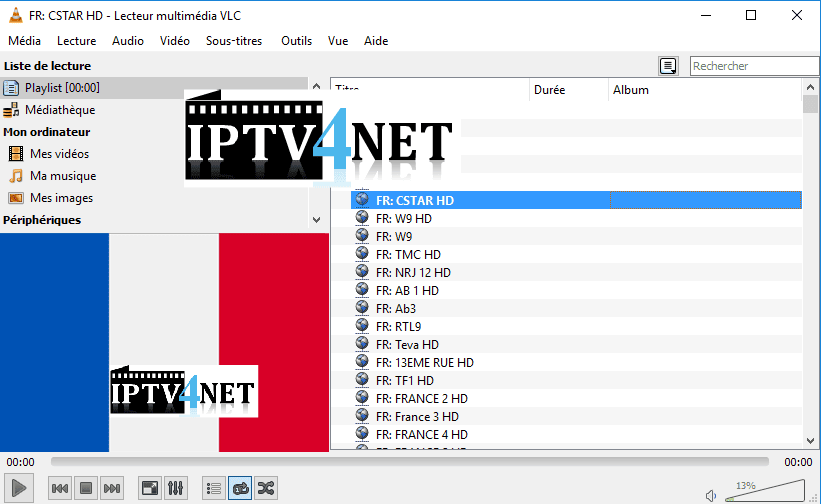Skip to the next media item
The width and height of the screenshot is (821, 504).
point(112,488)
